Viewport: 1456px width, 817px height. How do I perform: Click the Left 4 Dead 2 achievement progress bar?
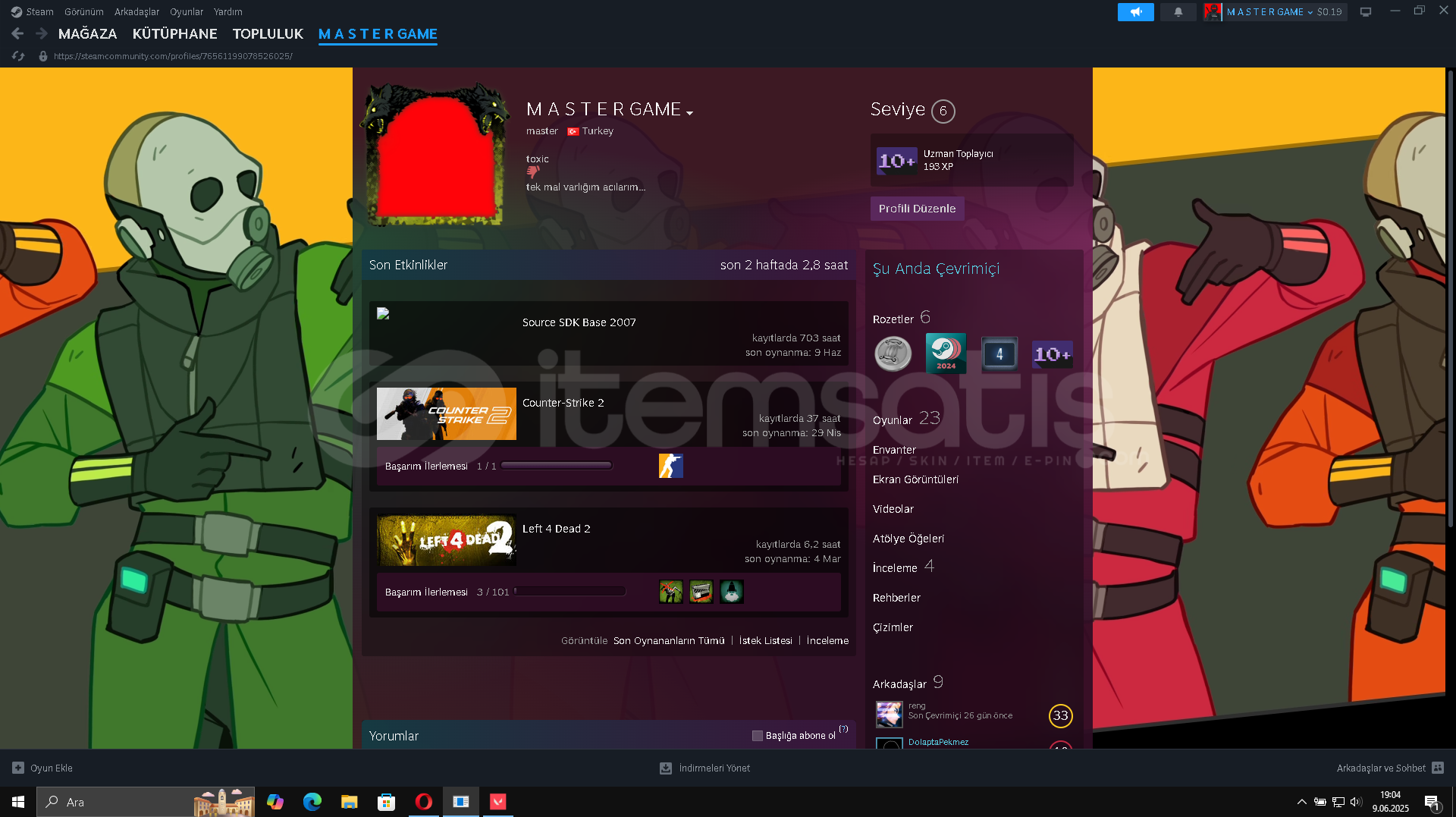pyautogui.click(x=570, y=592)
